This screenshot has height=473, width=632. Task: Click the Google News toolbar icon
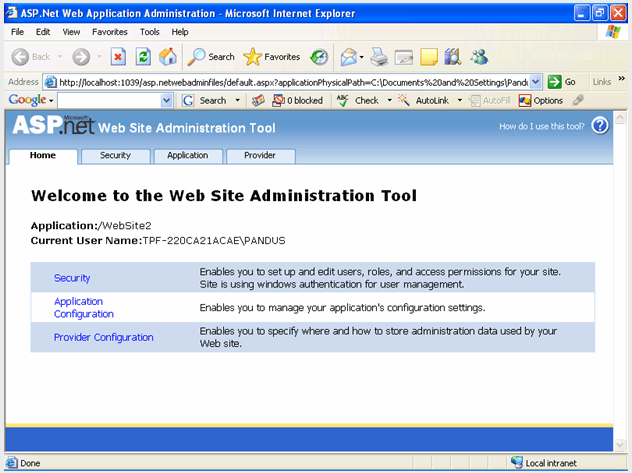tap(258, 100)
